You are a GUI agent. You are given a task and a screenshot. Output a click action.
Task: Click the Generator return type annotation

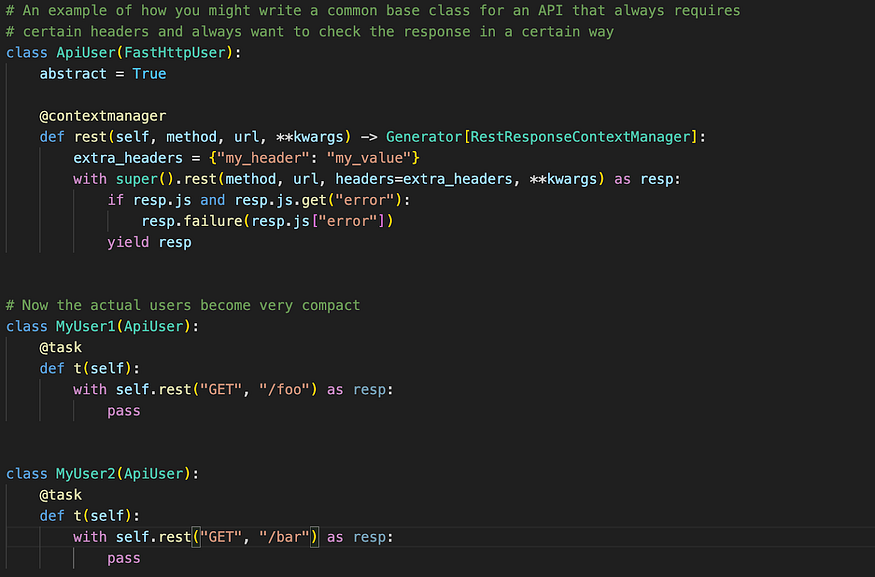[424, 137]
